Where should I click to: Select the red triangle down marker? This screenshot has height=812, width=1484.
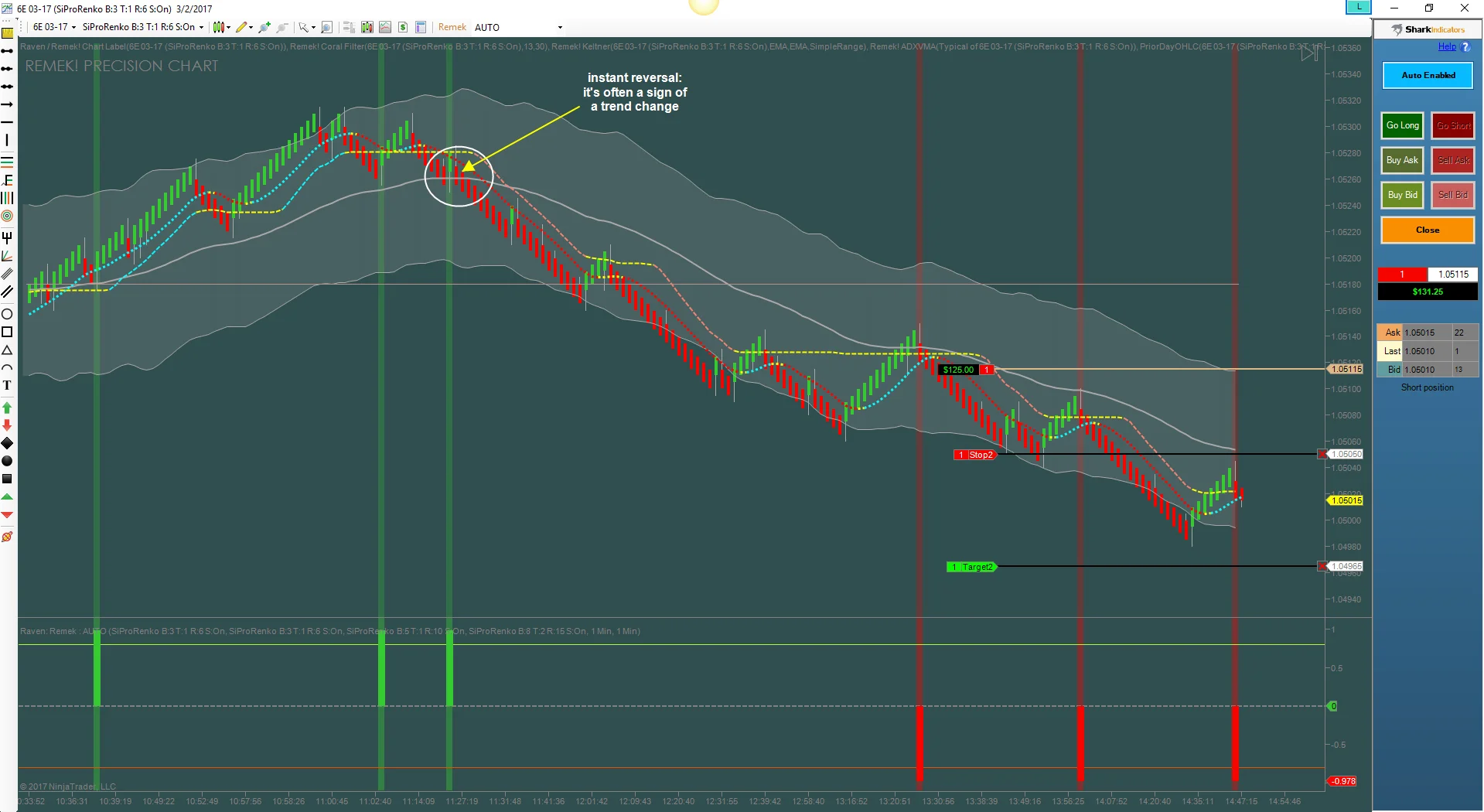click(x=7, y=514)
